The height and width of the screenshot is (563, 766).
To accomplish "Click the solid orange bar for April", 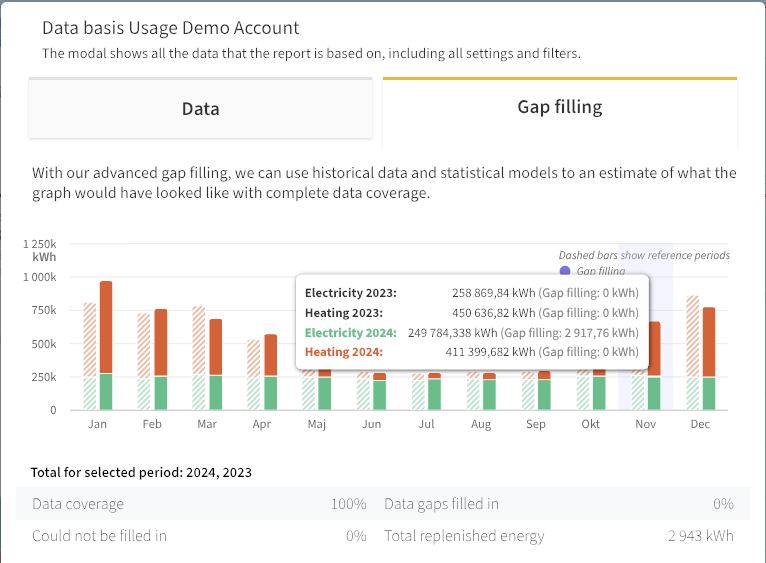I will click(x=270, y=354).
